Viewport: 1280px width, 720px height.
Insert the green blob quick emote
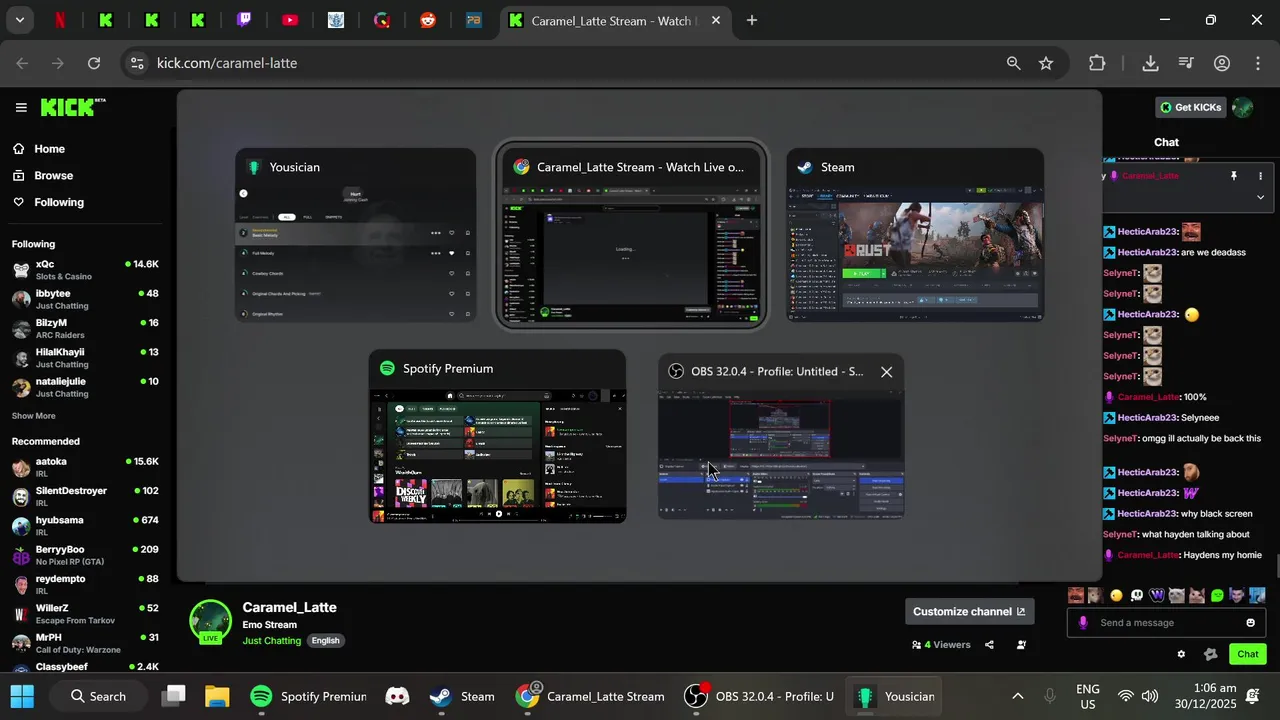coord(1217,595)
